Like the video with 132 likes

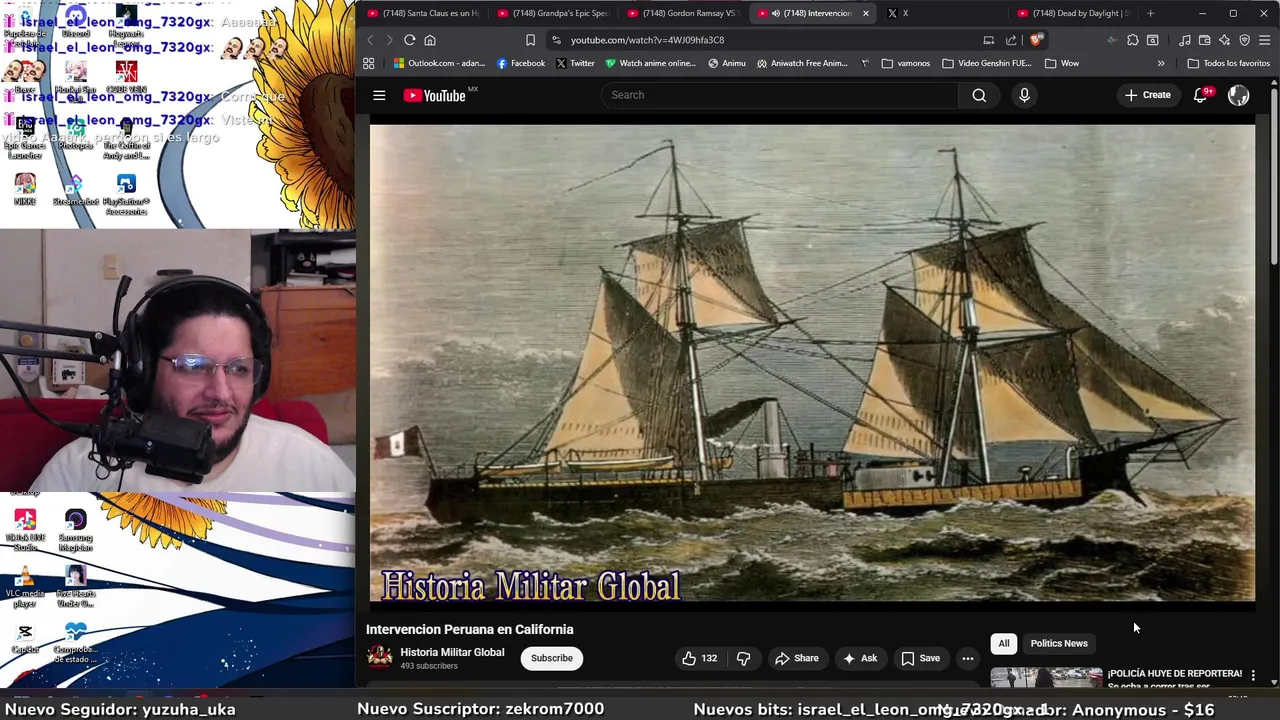[700, 658]
